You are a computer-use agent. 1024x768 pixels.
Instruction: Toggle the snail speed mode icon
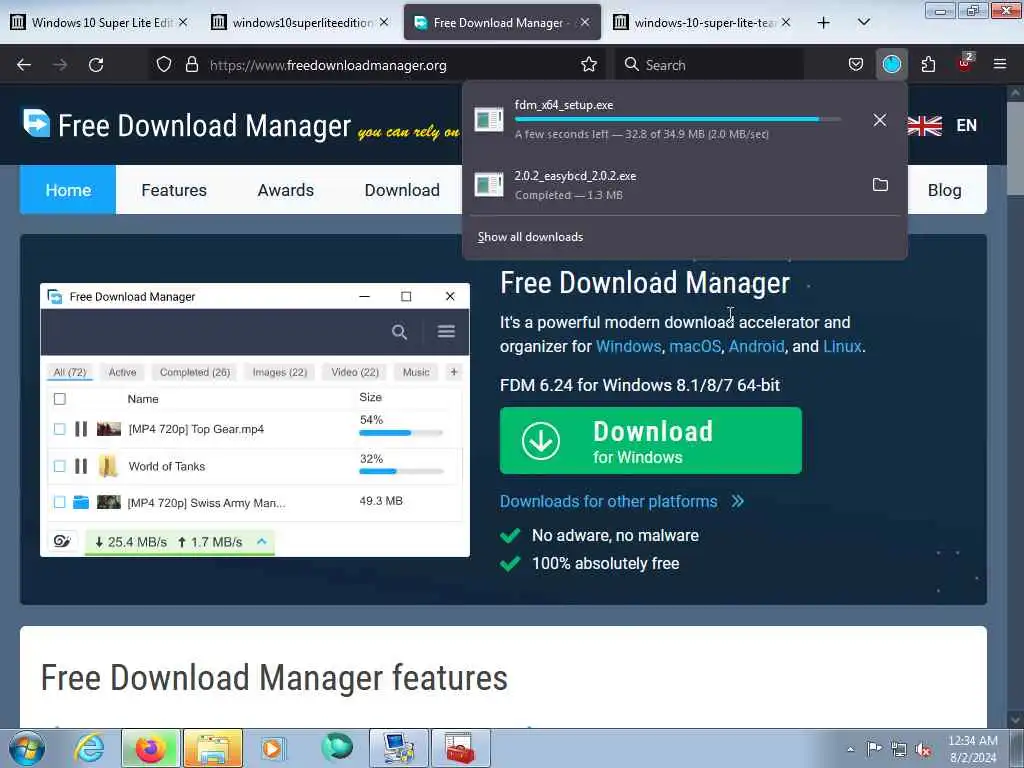[x=63, y=541]
